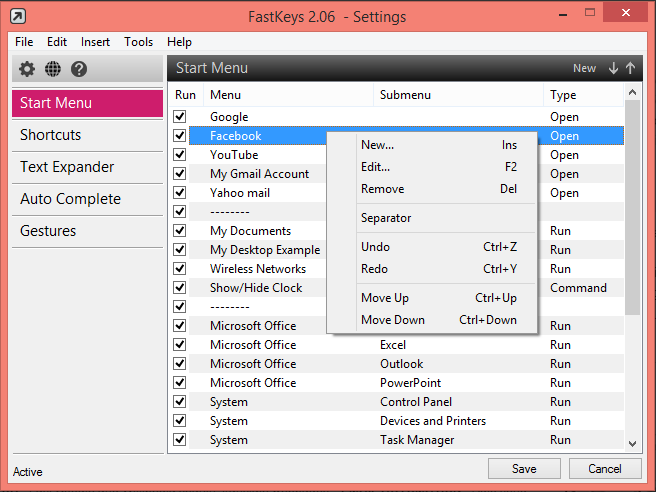Toggle the YouTube row checkbox
Screen dimensions: 656x492
tap(180, 155)
